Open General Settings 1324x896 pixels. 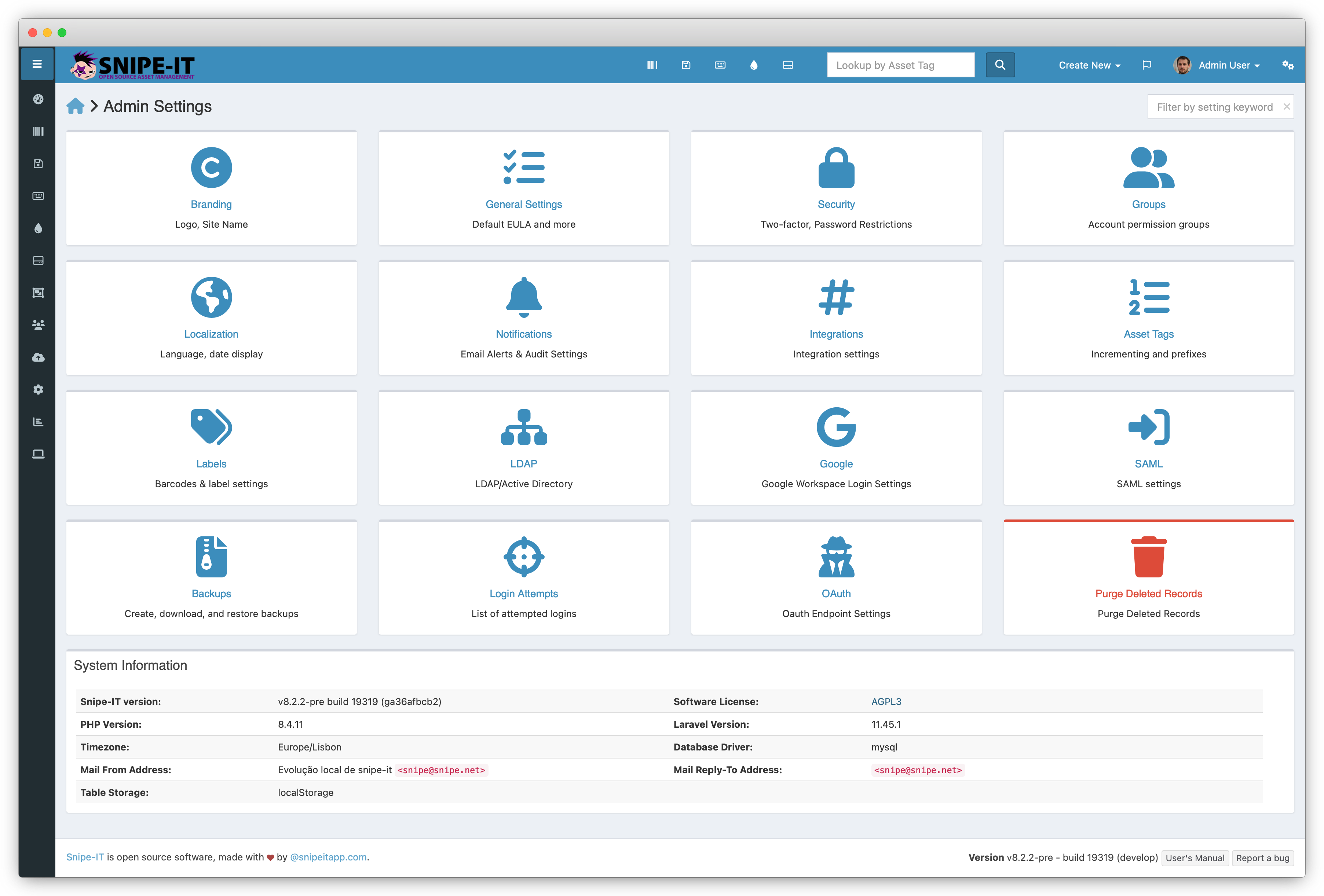tap(524, 188)
